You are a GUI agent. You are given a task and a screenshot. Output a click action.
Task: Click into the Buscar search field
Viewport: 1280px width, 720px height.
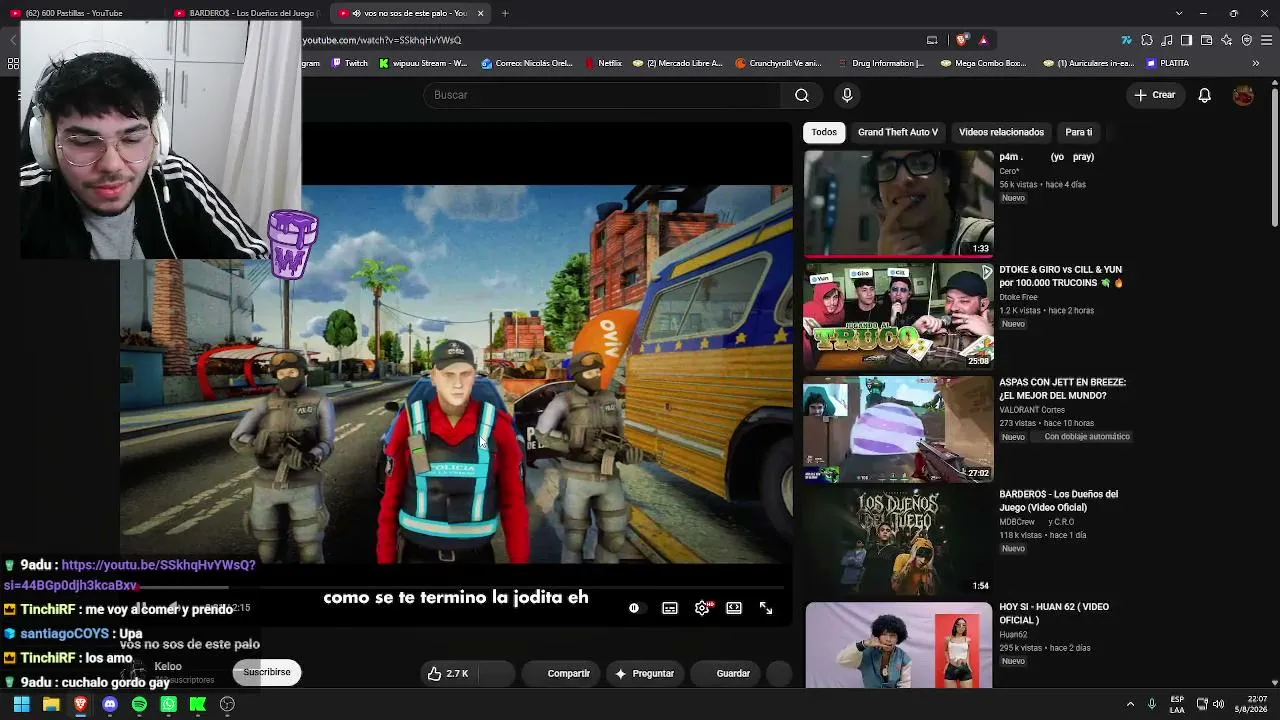(x=602, y=95)
